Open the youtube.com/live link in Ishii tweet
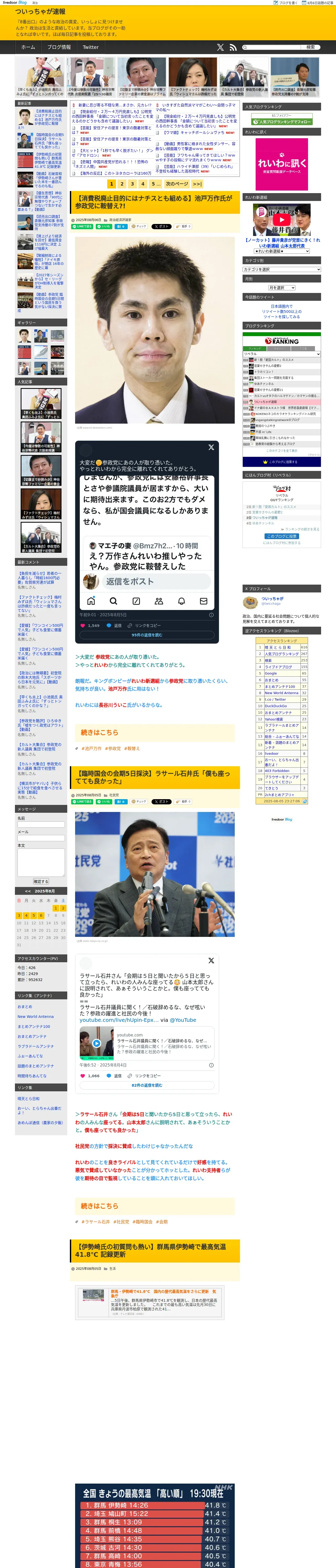336x1568 pixels. (x=119, y=1020)
